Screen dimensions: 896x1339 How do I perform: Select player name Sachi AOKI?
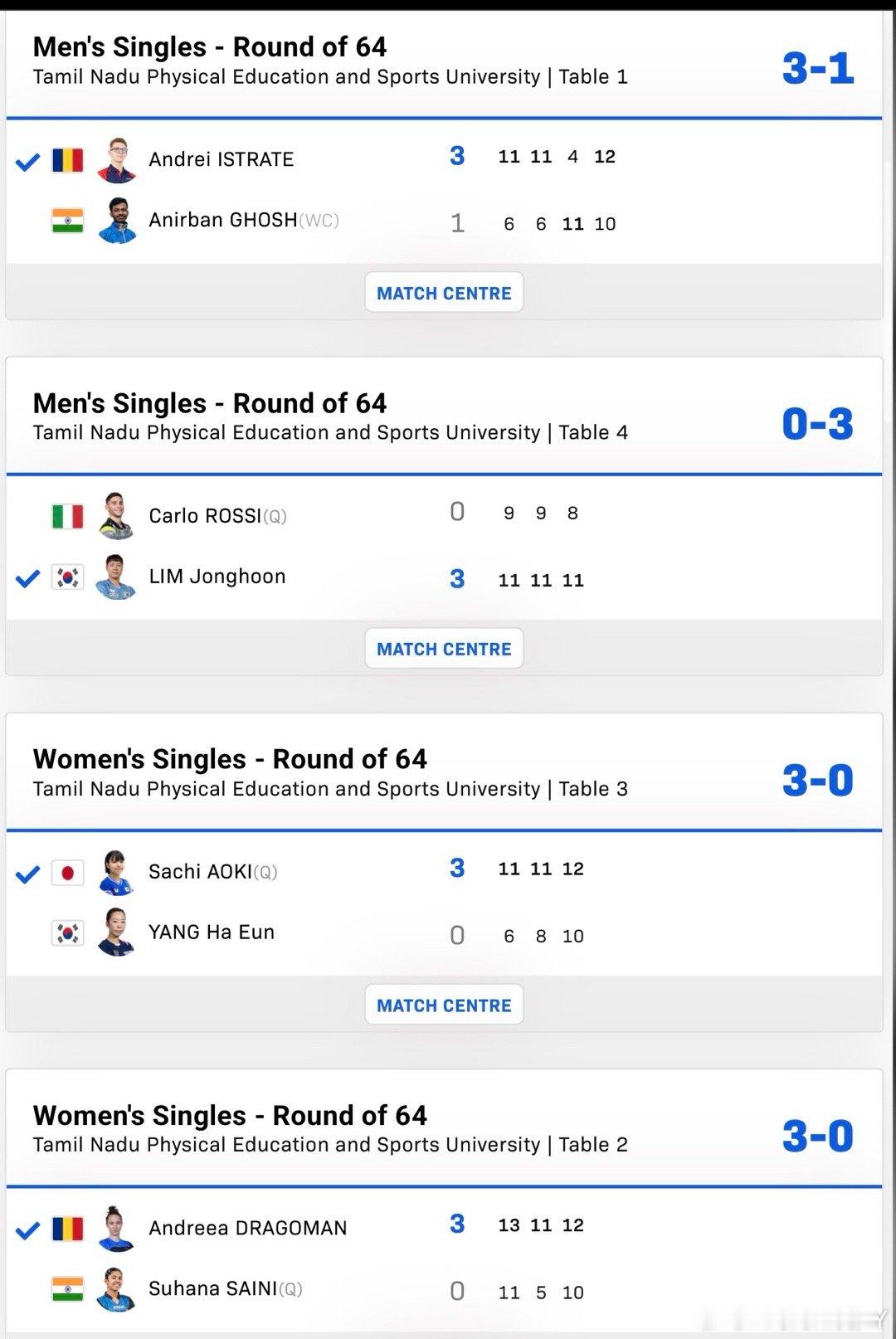[200, 872]
